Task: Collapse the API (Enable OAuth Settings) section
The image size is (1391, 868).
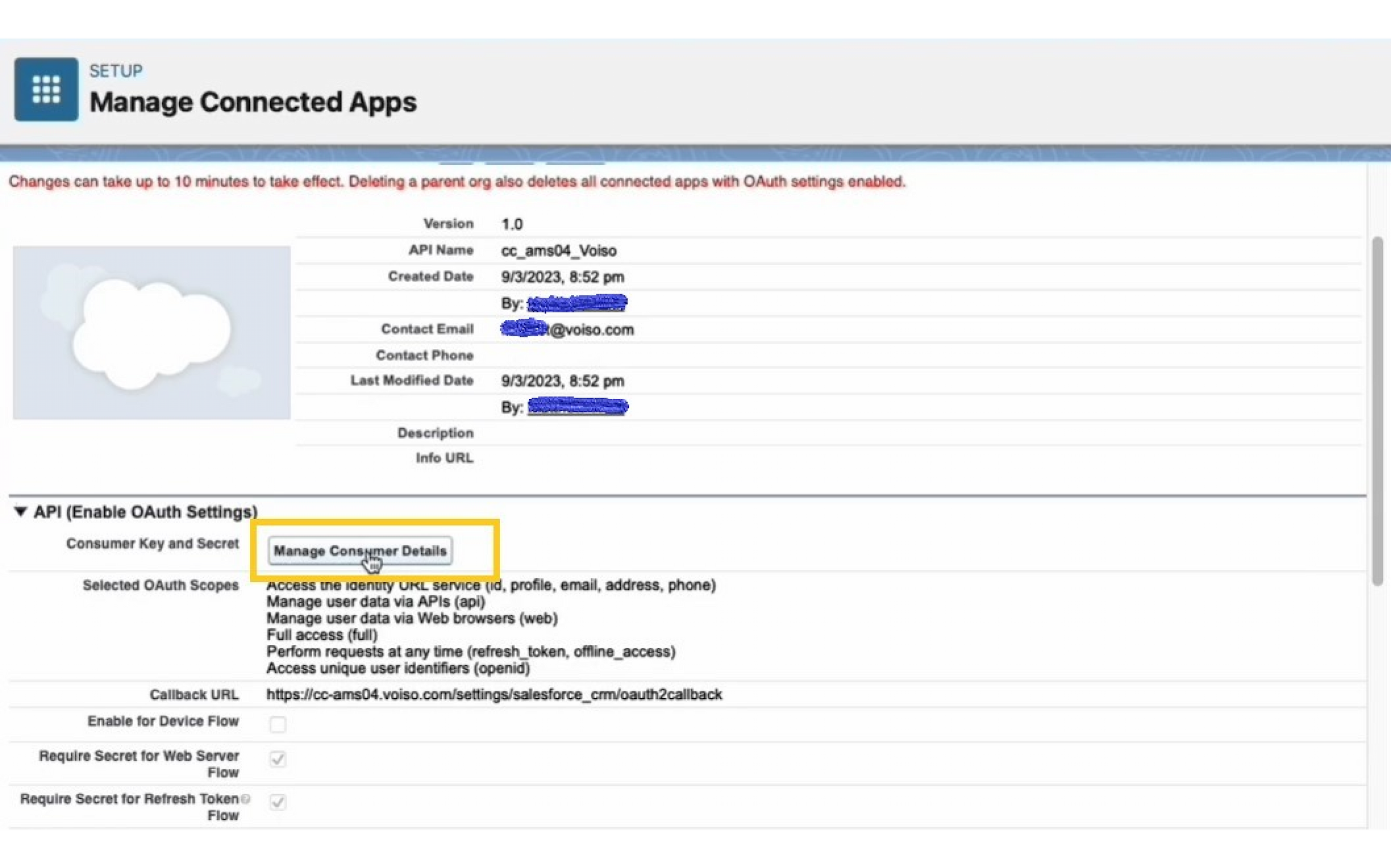Action: (21, 511)
